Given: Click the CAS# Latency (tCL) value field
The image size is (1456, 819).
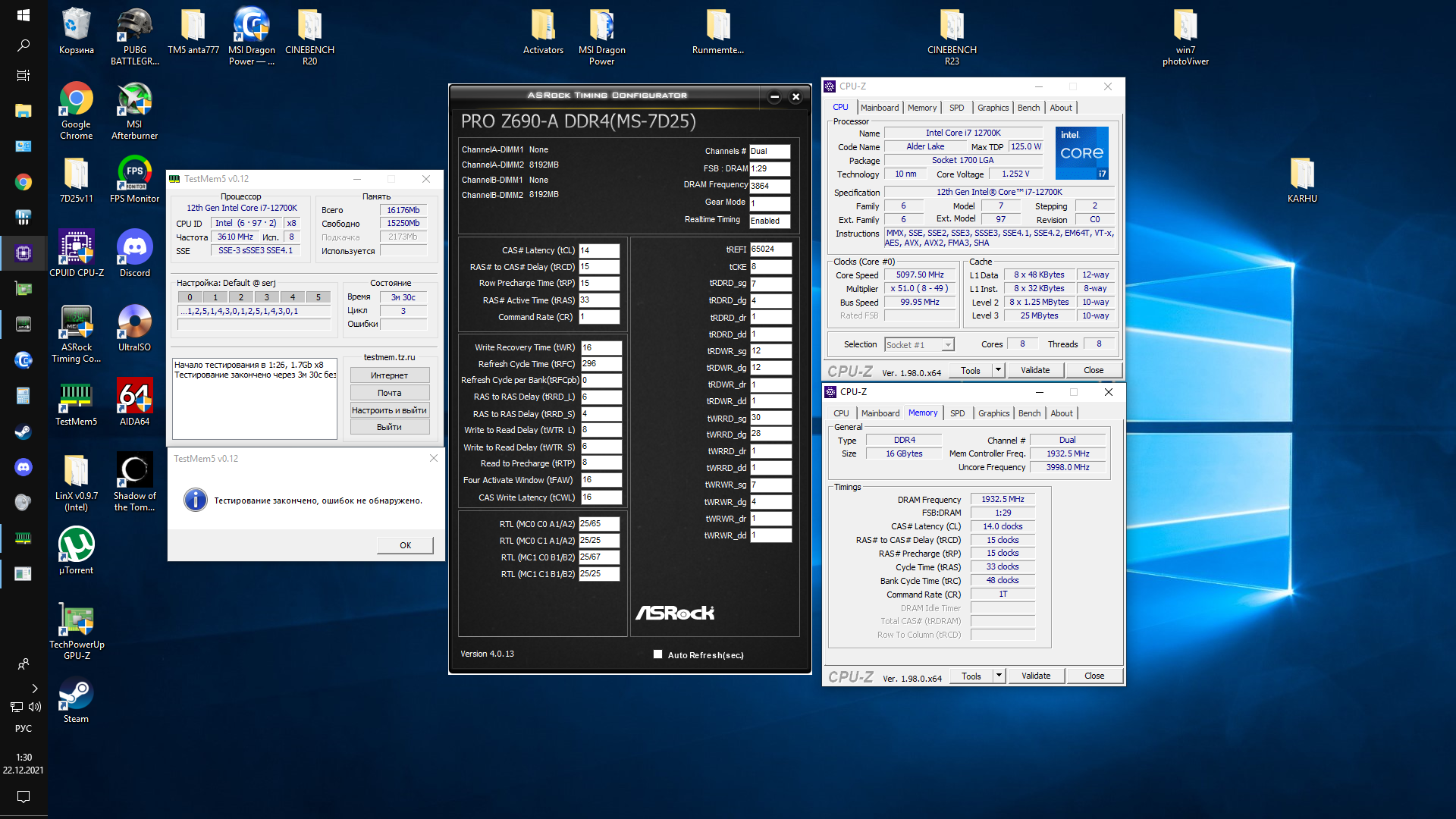Looking at the screenshot, I should 599,250.
